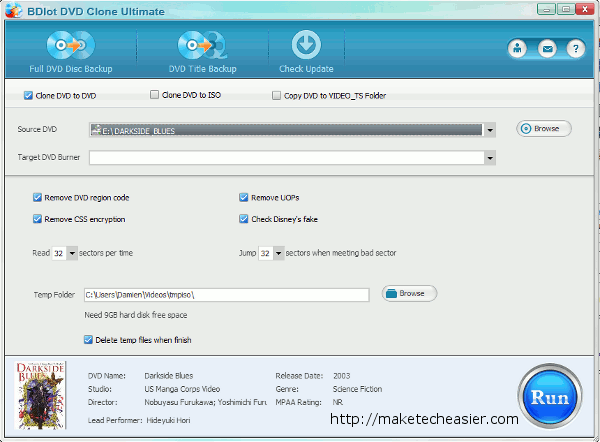Image resolution: width=600 pixels, height=442 pixels.
Task: Click Browse next to Source DVD
Action: (x=544, y=129)
